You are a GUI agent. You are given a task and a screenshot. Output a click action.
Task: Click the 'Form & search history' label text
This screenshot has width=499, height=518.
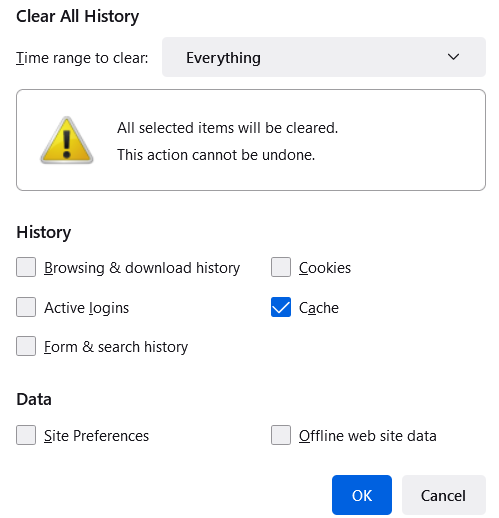pyautogui.click(x=116, y=347)
